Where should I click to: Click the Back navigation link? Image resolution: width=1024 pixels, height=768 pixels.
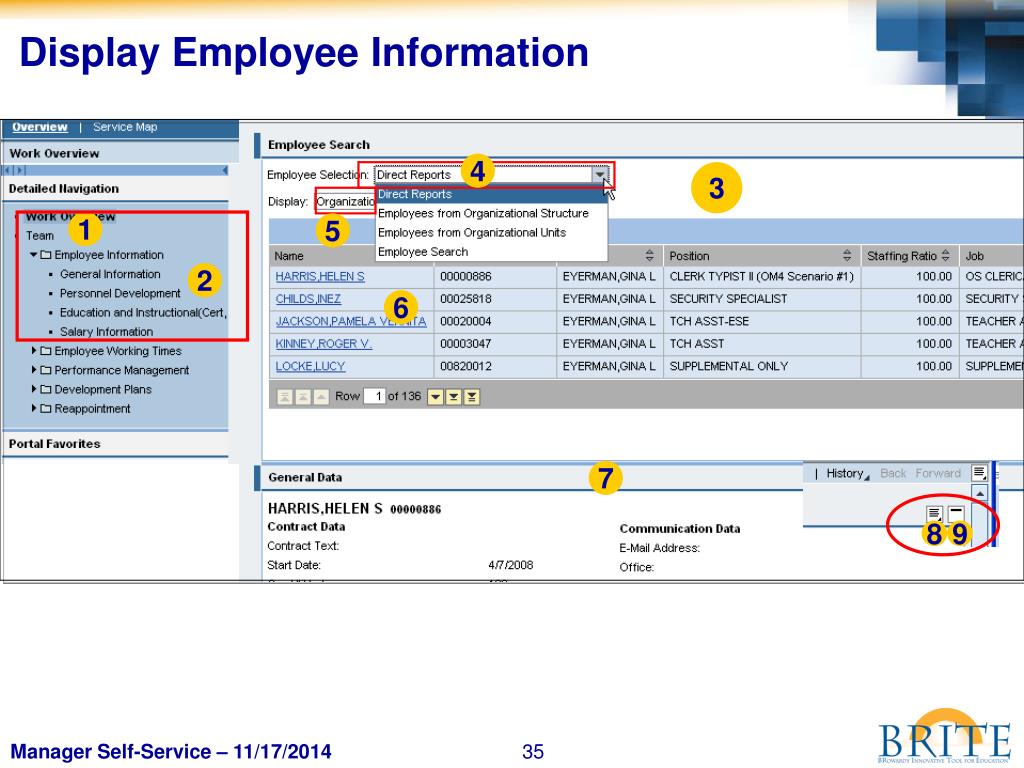point(893,473)
